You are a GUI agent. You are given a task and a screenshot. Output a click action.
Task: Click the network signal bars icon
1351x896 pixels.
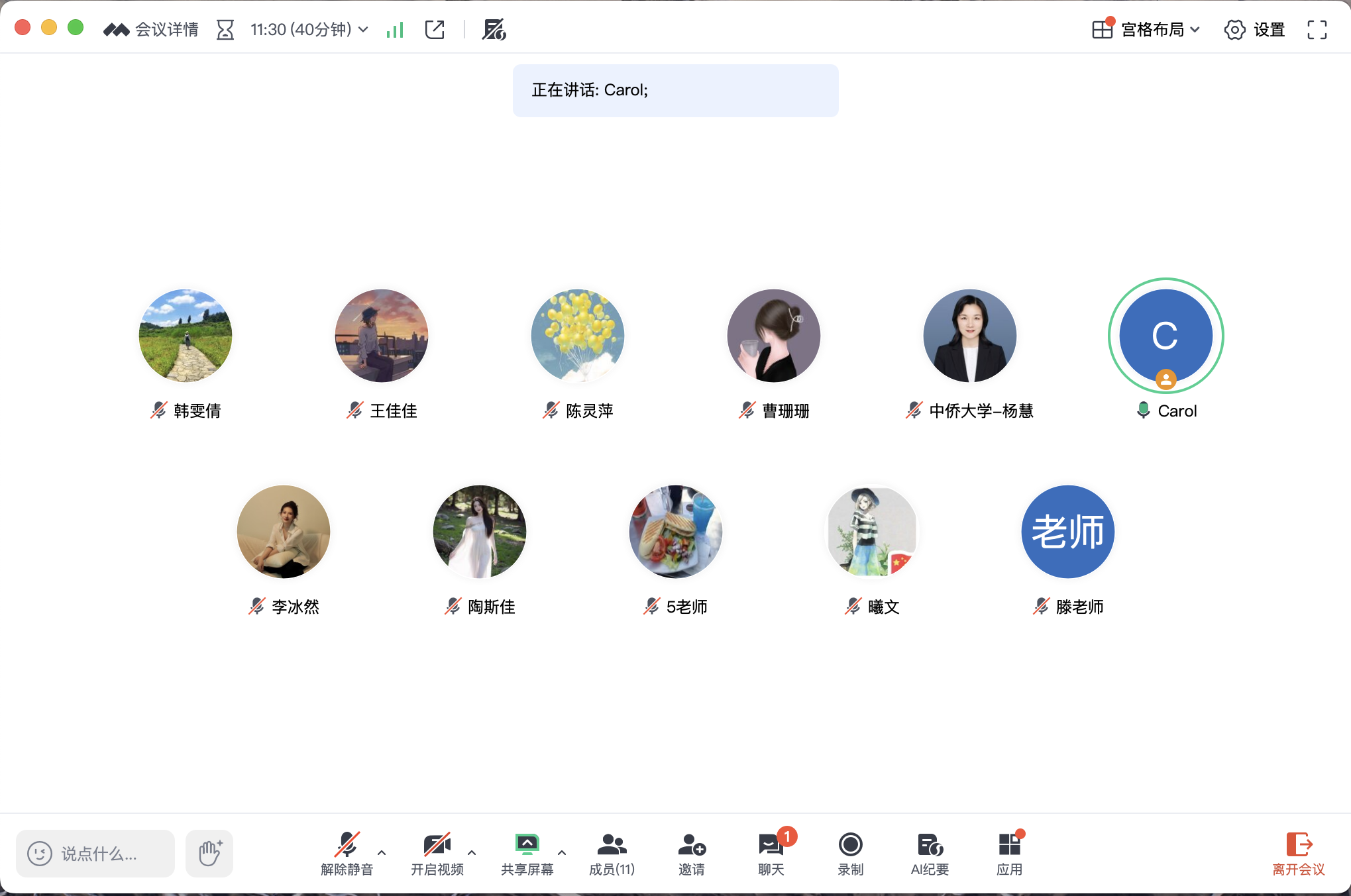(x=395, y=30)
